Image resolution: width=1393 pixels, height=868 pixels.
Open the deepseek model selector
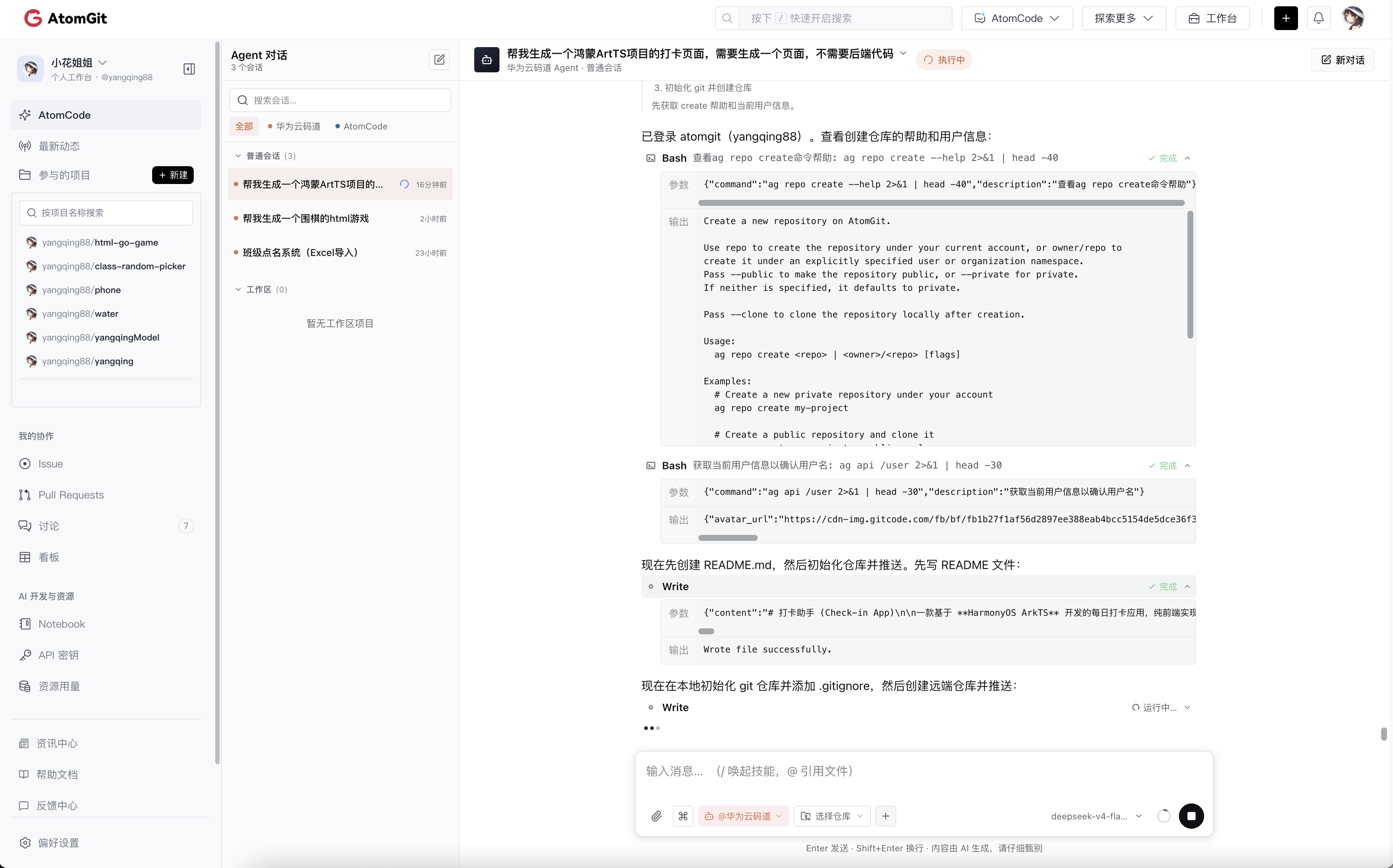click(x=1096, y=816)
